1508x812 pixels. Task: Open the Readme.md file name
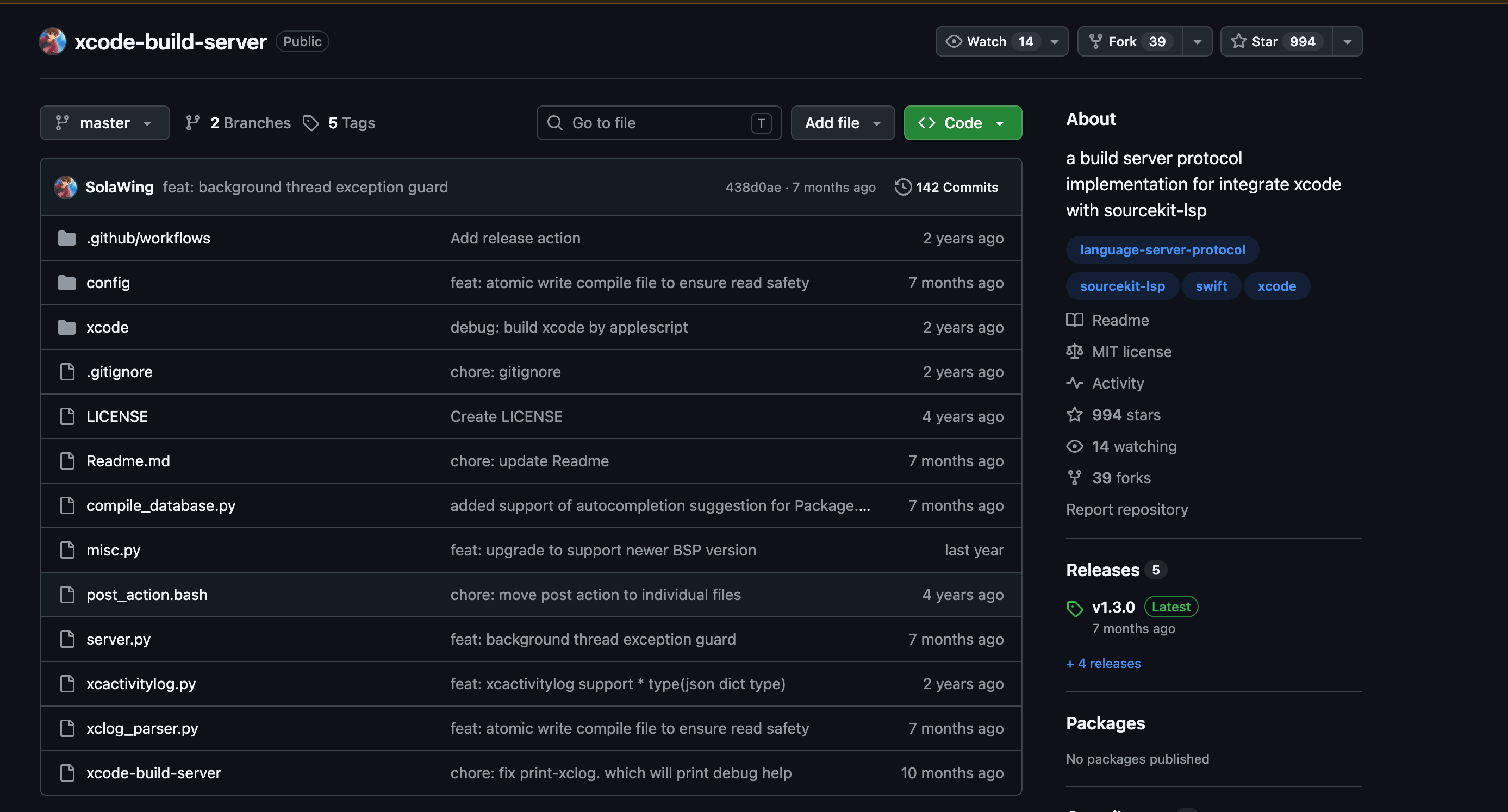(128, 461)
